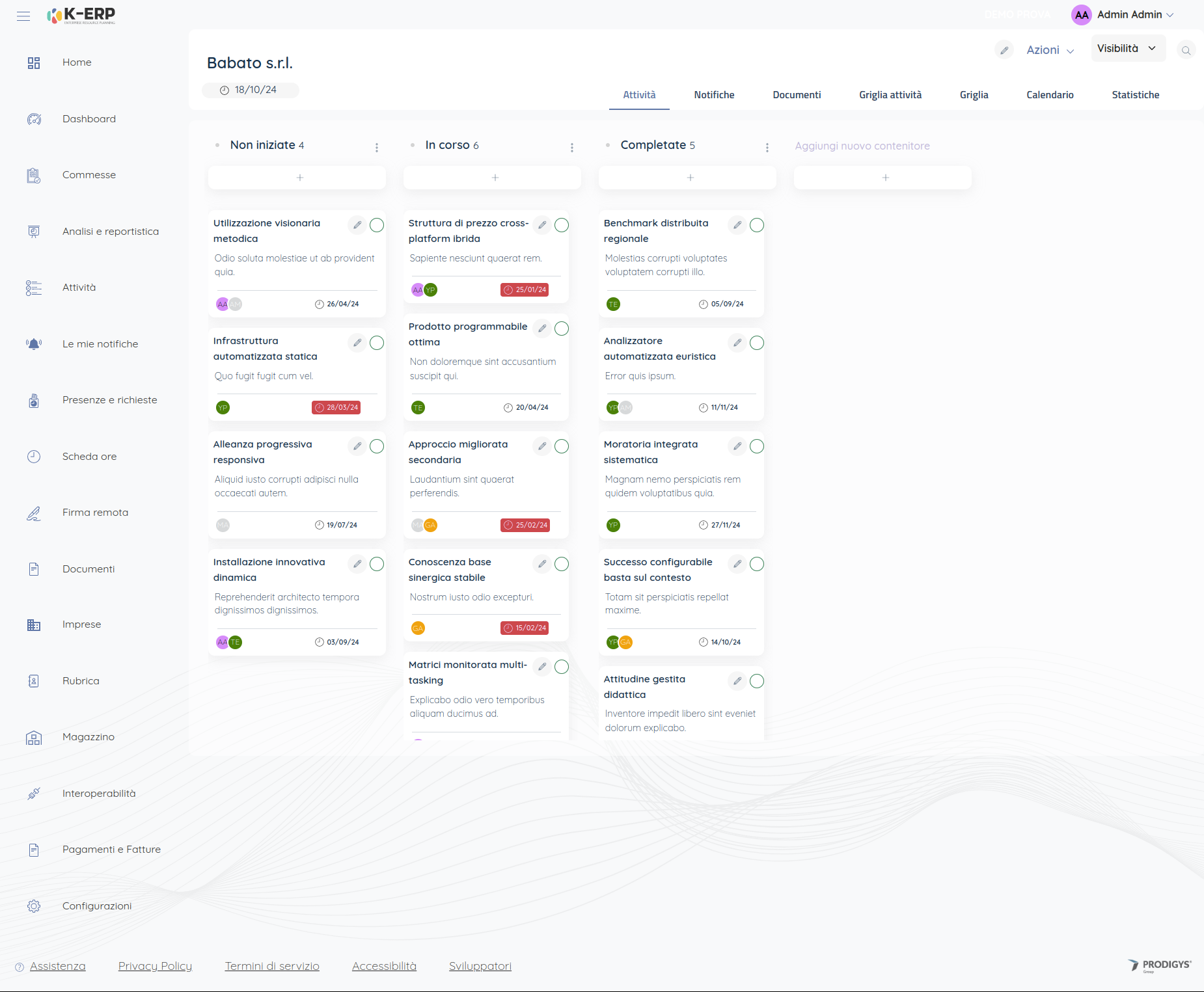Follow the Privacy Policy link

point(155,966)
